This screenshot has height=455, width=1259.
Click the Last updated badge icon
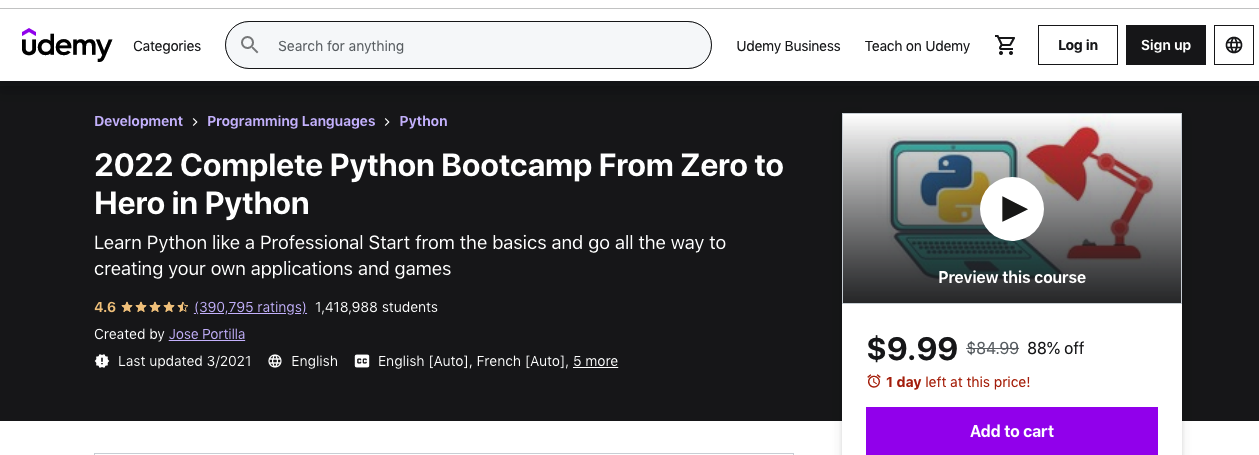point(101,361)
